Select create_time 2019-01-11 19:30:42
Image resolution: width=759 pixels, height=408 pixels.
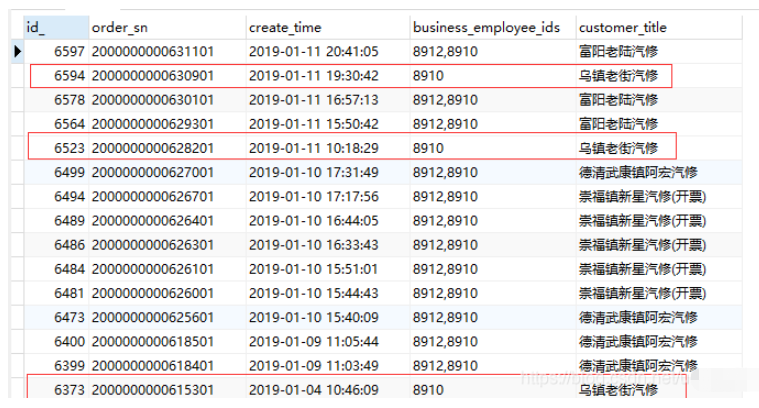point(314,76)
